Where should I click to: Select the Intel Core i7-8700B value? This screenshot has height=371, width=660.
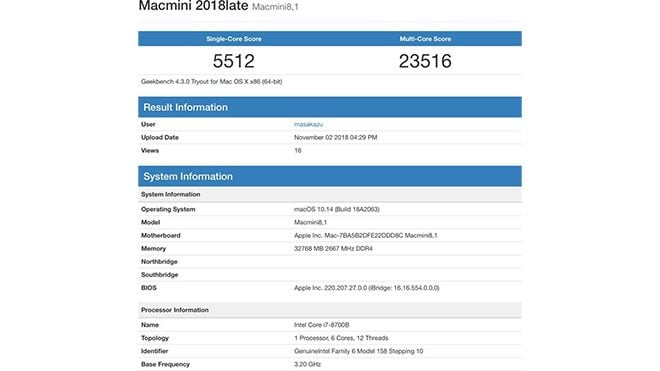point(322,325)
